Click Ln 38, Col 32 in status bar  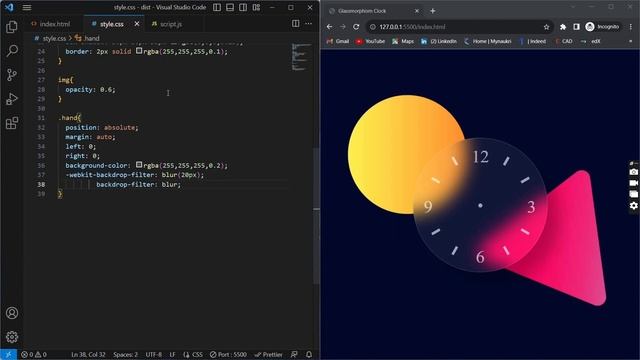coord(88,354)
